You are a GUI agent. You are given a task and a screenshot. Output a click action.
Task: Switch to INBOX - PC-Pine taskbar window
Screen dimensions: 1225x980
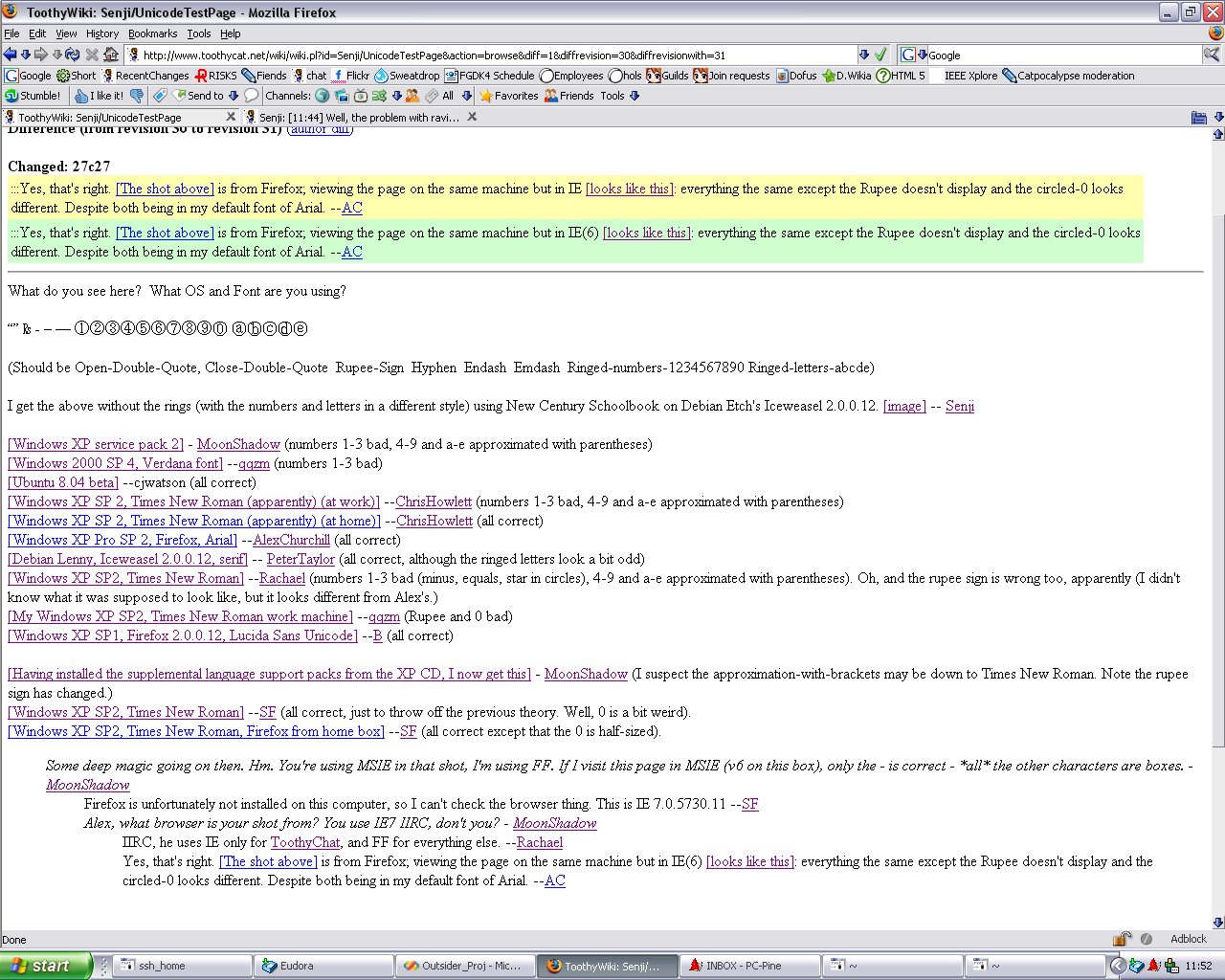point(750,966)
